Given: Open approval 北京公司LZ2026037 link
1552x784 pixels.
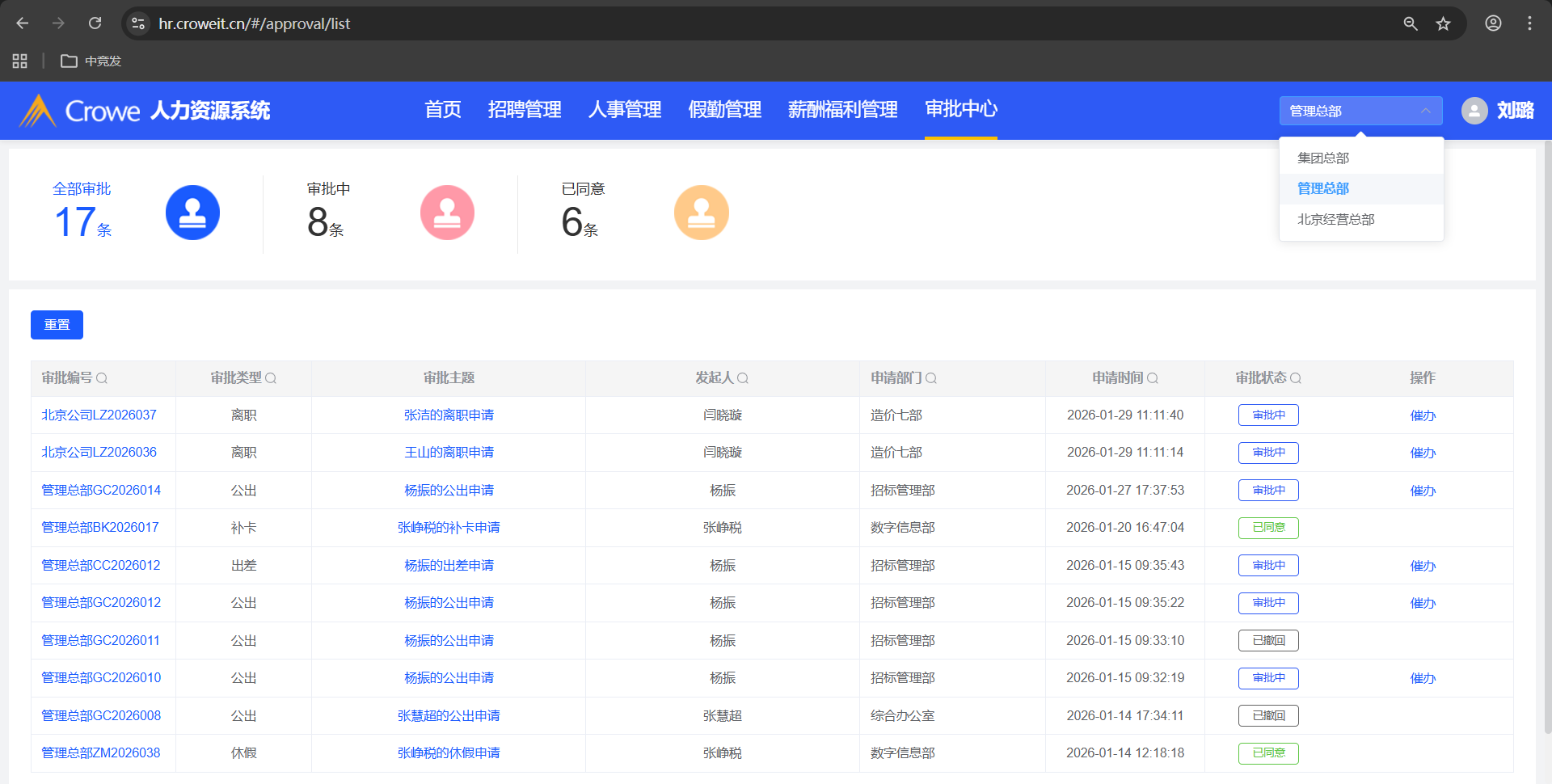Looking at the screenshot, I should 99,415.
